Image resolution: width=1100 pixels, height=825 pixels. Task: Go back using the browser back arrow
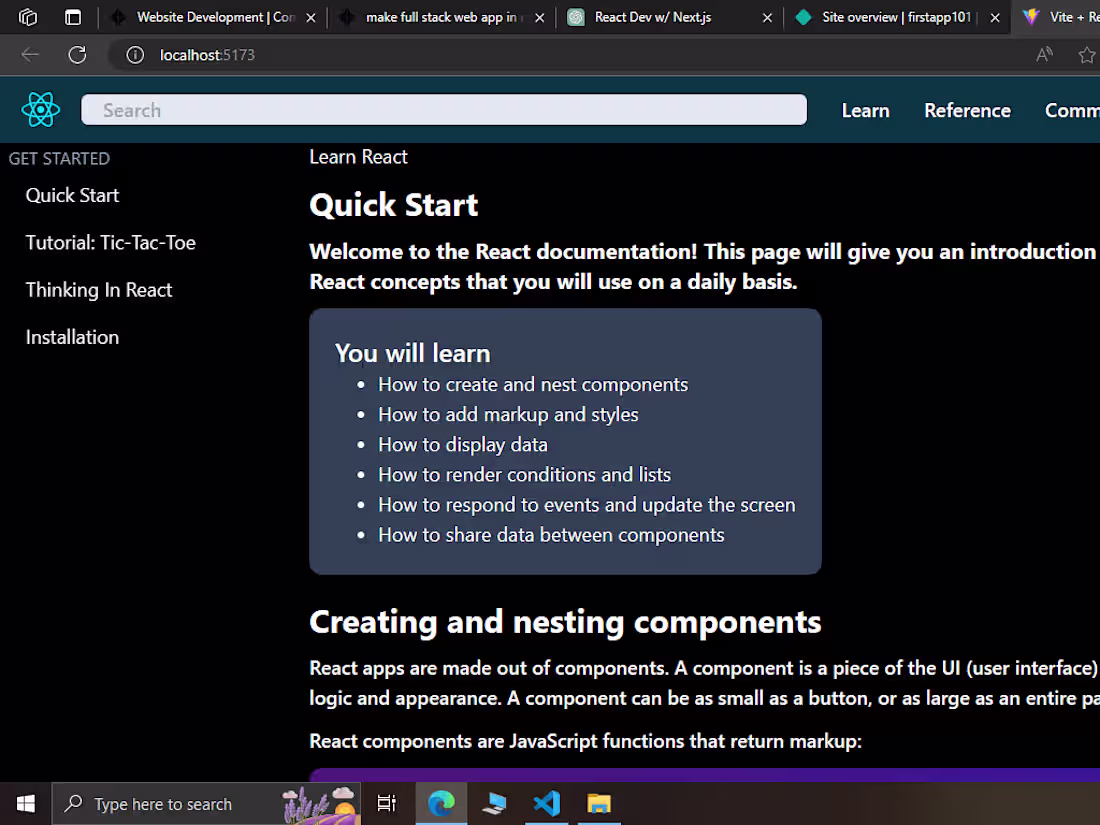29,55
